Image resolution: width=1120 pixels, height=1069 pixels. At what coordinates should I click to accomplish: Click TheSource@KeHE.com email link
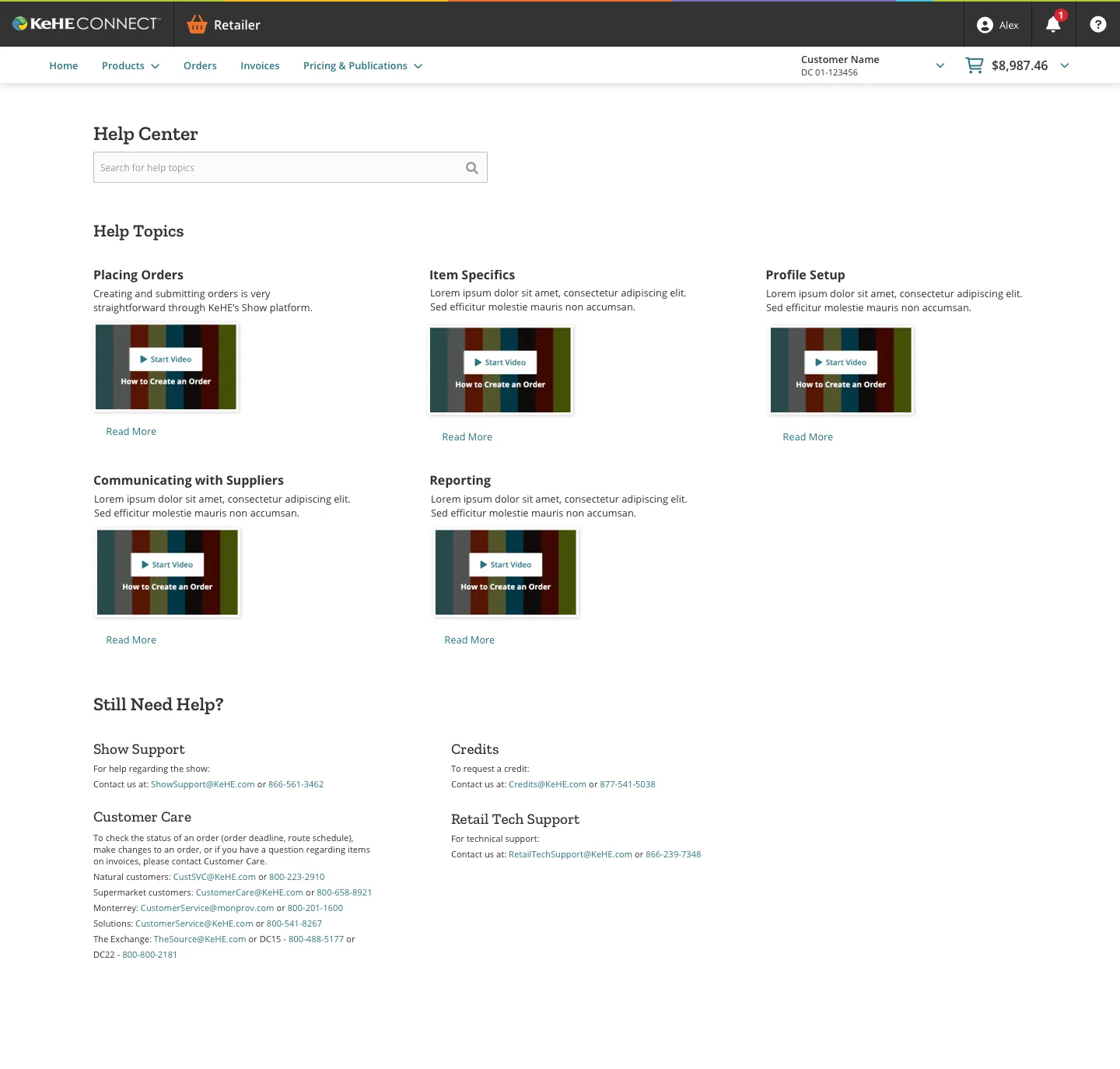[200, 939]
